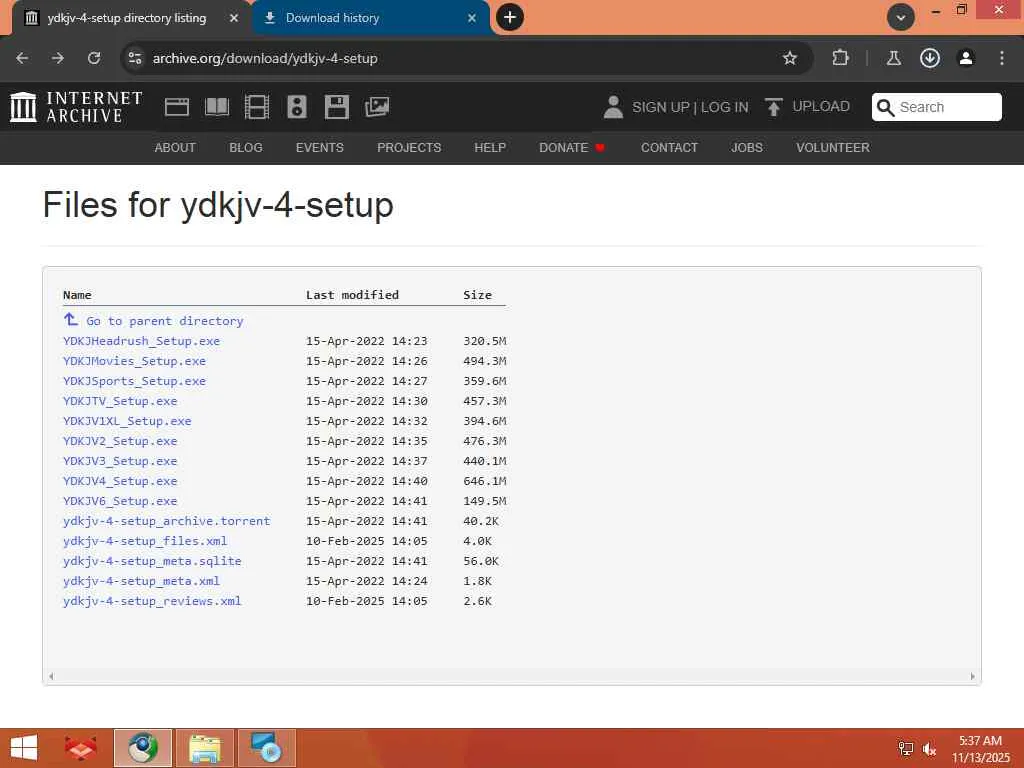Open the VOLUNTEER menu item
This screenshot has width=1024, height=768.
click(x=833, y=148)
